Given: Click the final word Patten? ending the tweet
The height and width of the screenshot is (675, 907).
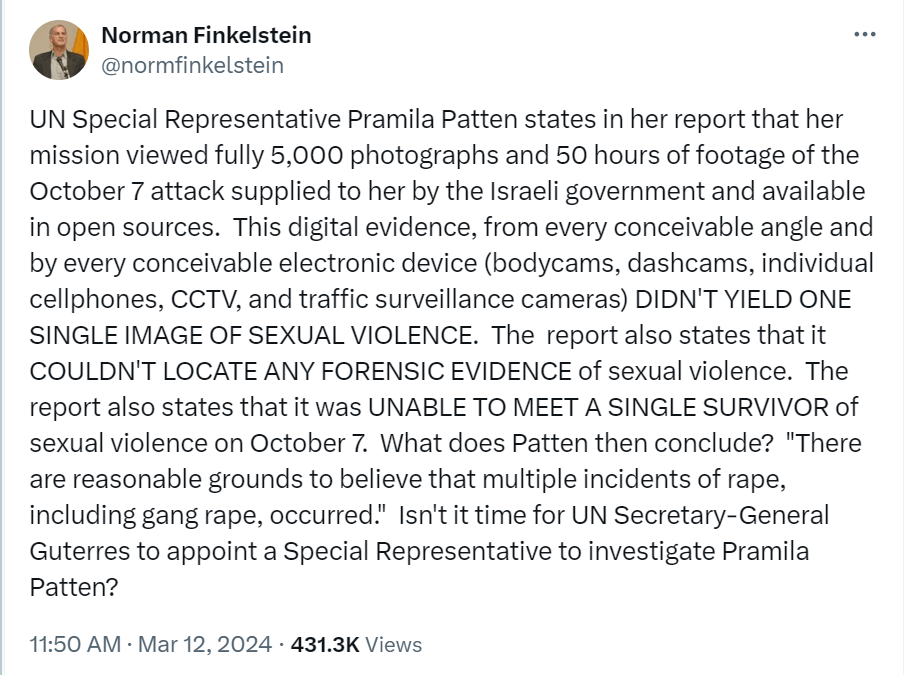Looking at the screenshot, I should pyautogui.click(x=73, y=588).
